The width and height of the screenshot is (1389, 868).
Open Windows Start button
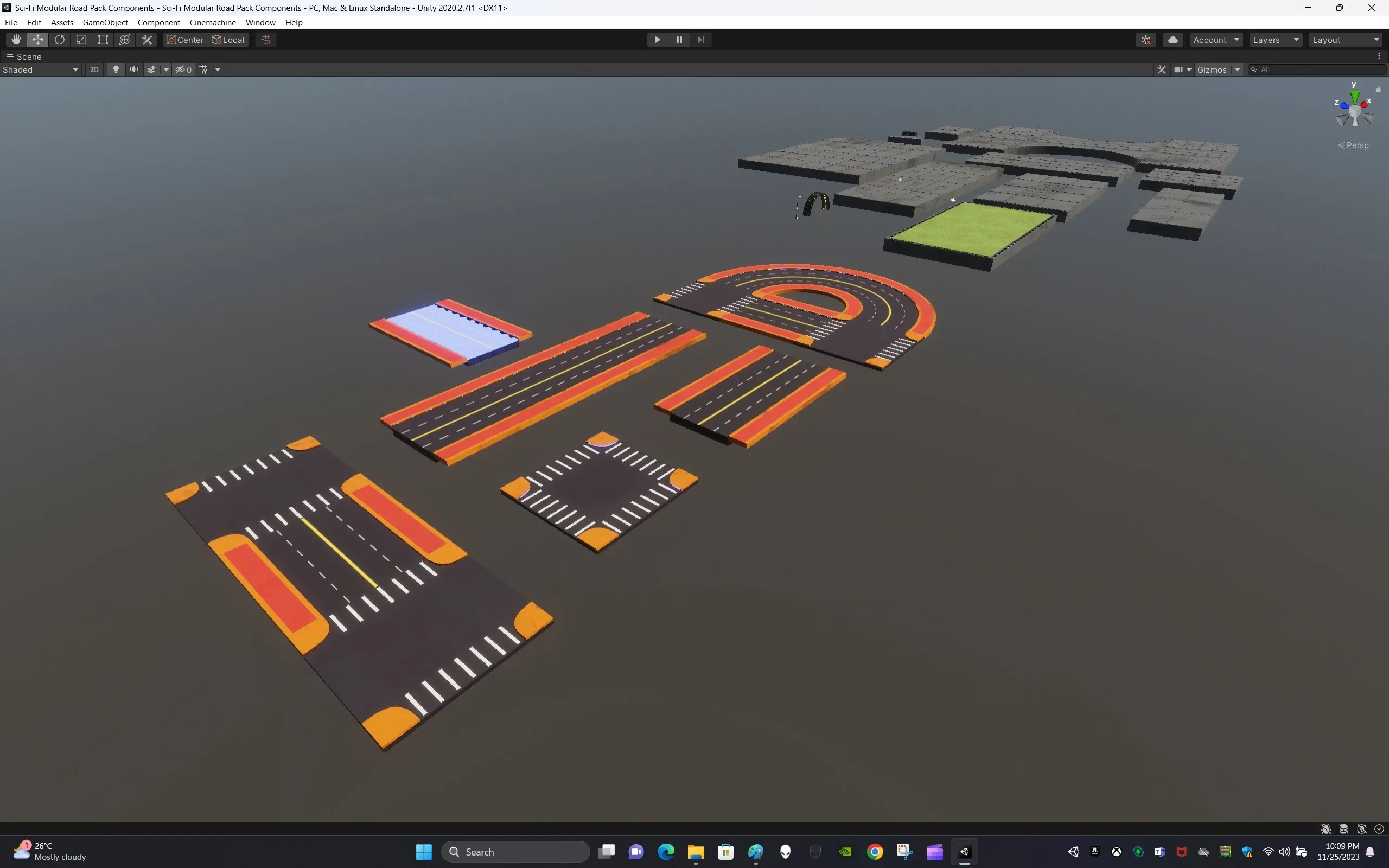(424, 852)
